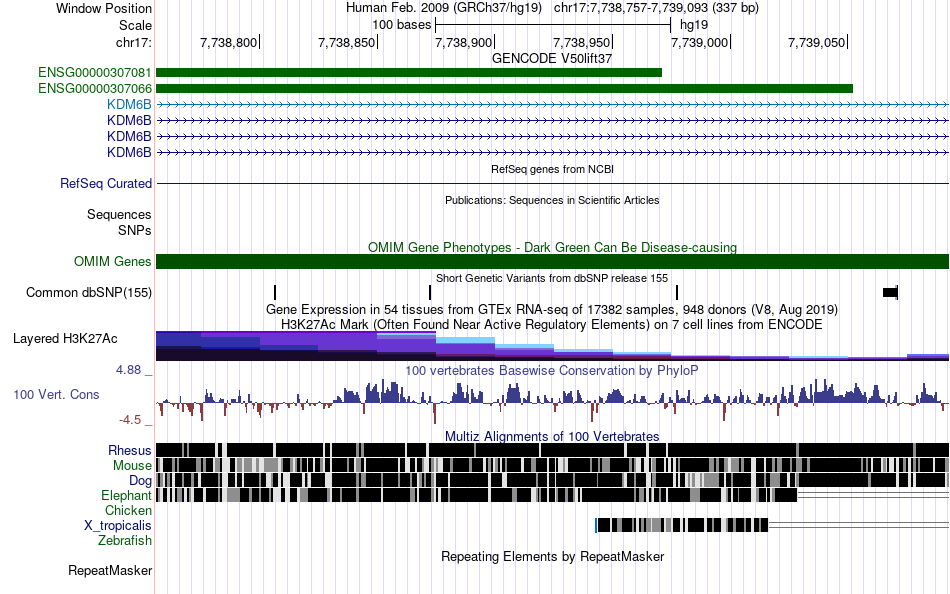Screen dimensions: 950x594
Task: Click the chr17:7,738,757-7,739,093 position text
Action: [x=656, y=8]
